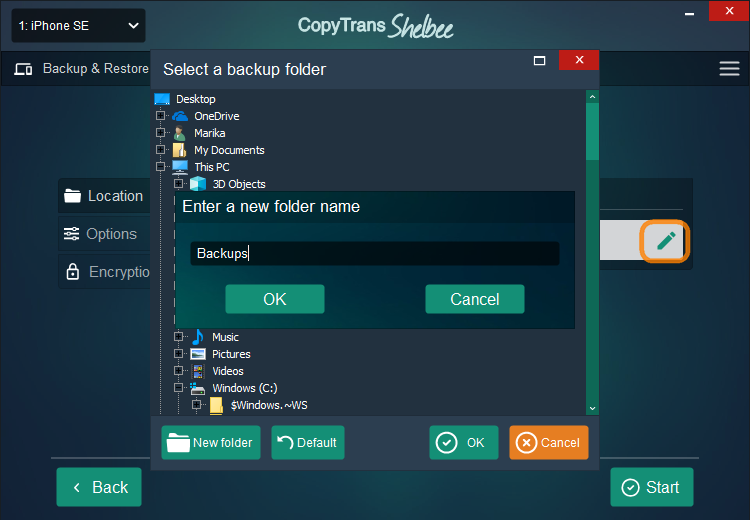Click the orange Cancel button
Screen dimensions: 750x520
(549, 443)
